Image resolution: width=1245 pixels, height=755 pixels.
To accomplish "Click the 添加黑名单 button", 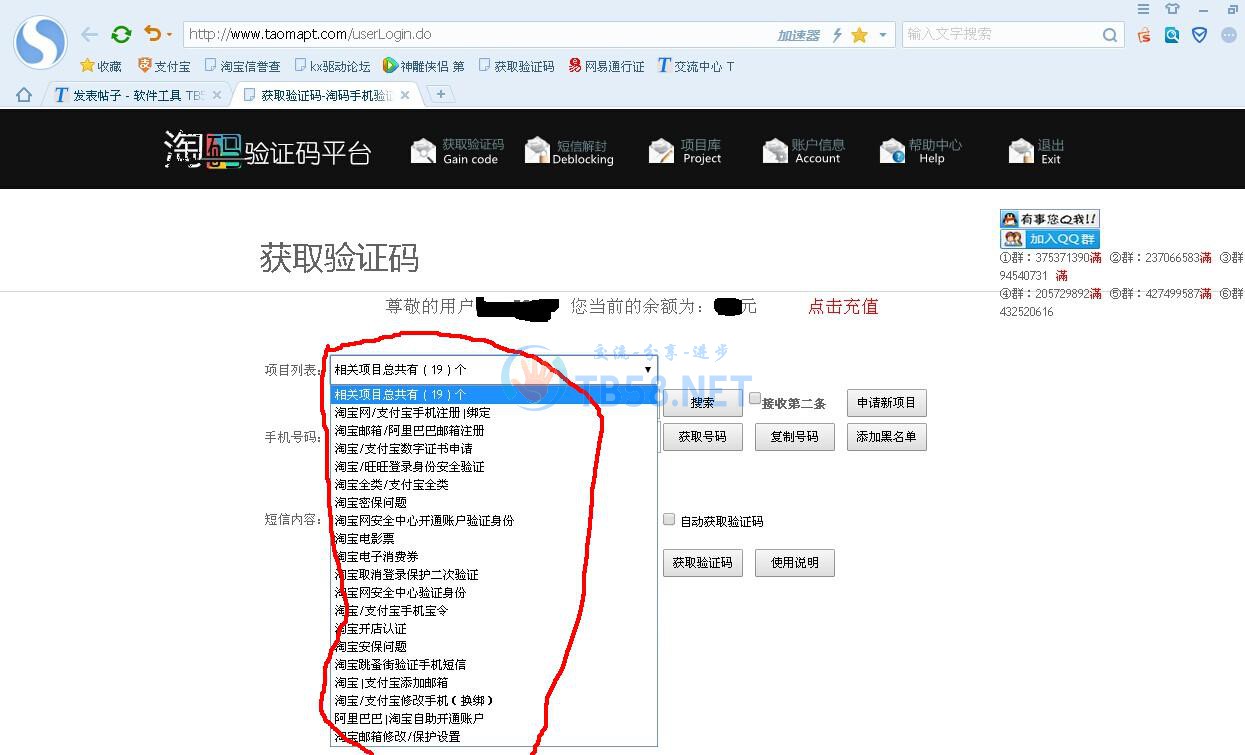I will click(x=887, y=437).
